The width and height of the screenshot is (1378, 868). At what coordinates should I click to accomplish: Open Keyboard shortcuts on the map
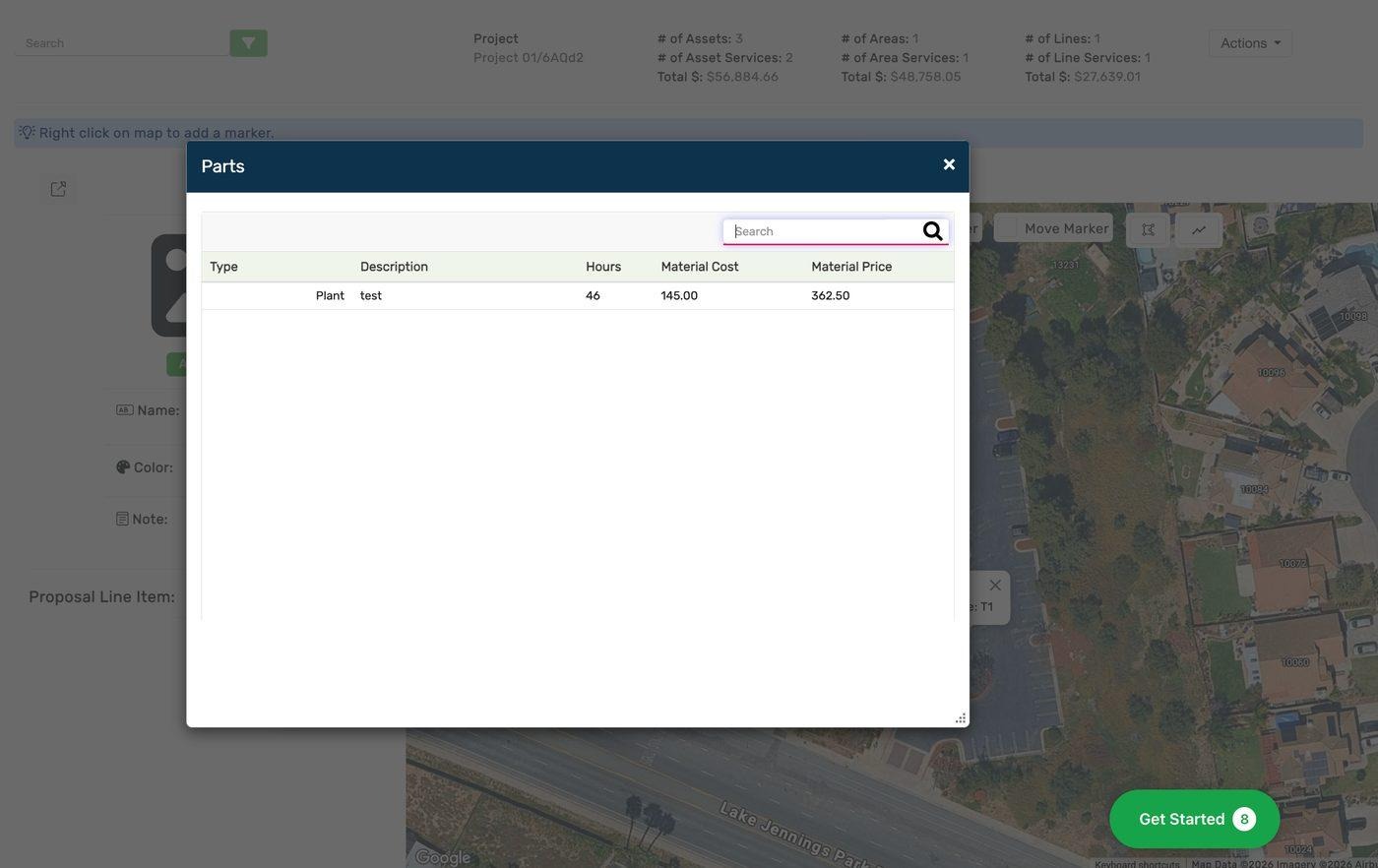point(1137,863)
